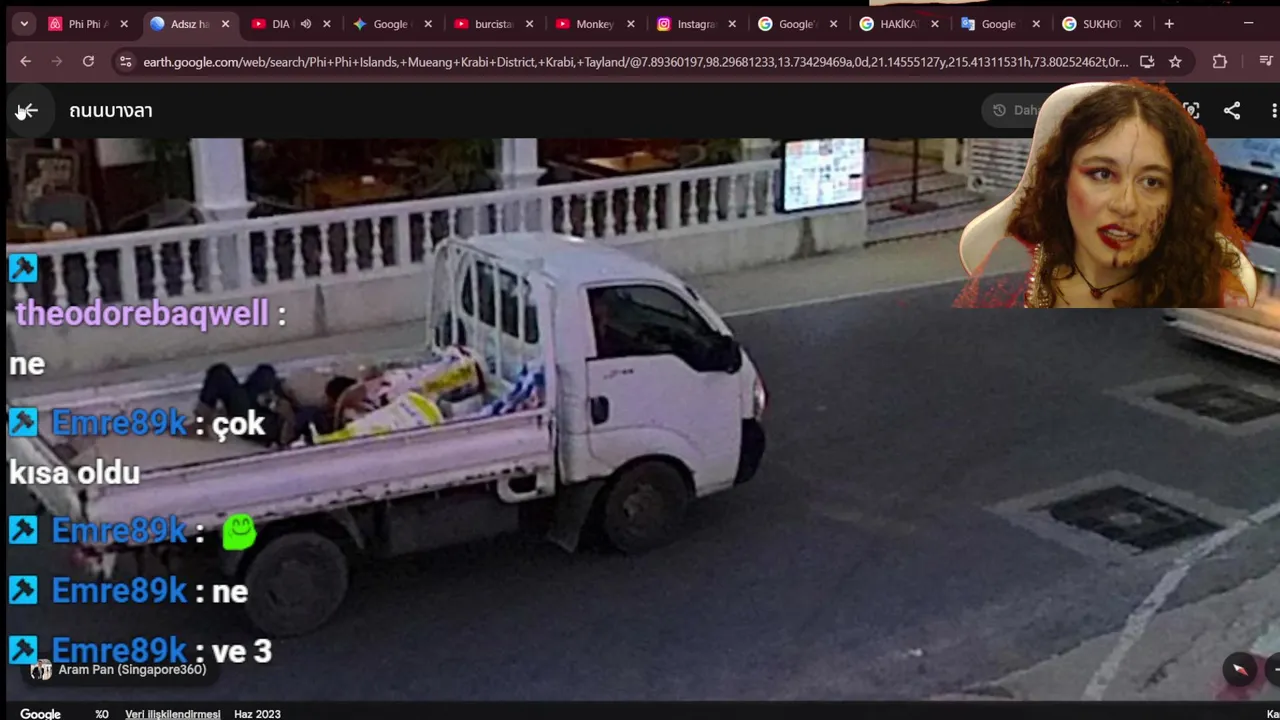Click the compass button on the map
The width and height of the screenshot is (1280, 720).
click(x=1239, y=670)
